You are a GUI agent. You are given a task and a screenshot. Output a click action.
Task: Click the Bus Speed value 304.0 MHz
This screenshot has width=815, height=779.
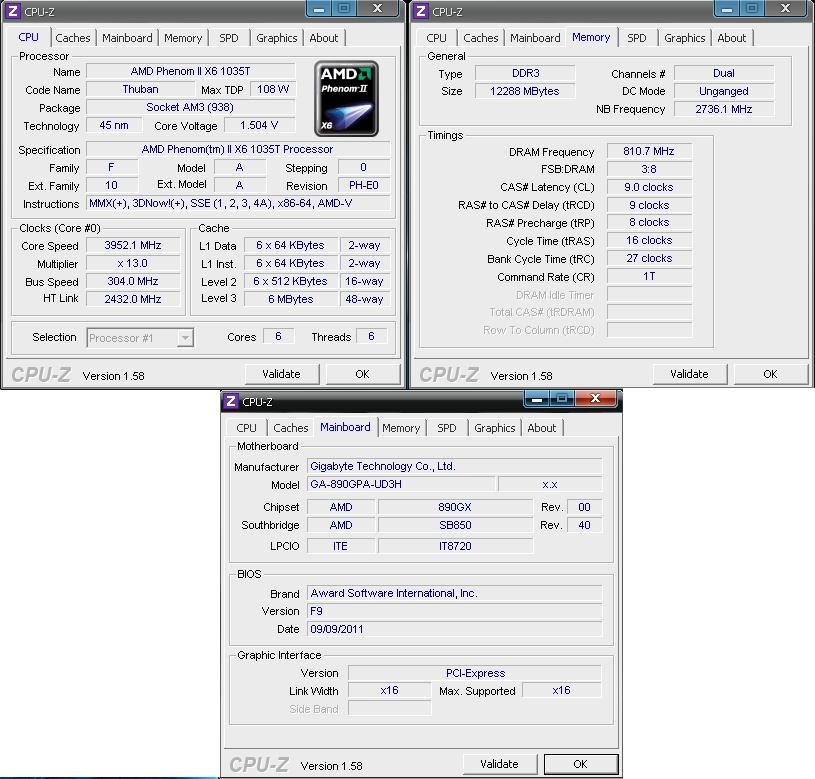[x=133, y=281]
